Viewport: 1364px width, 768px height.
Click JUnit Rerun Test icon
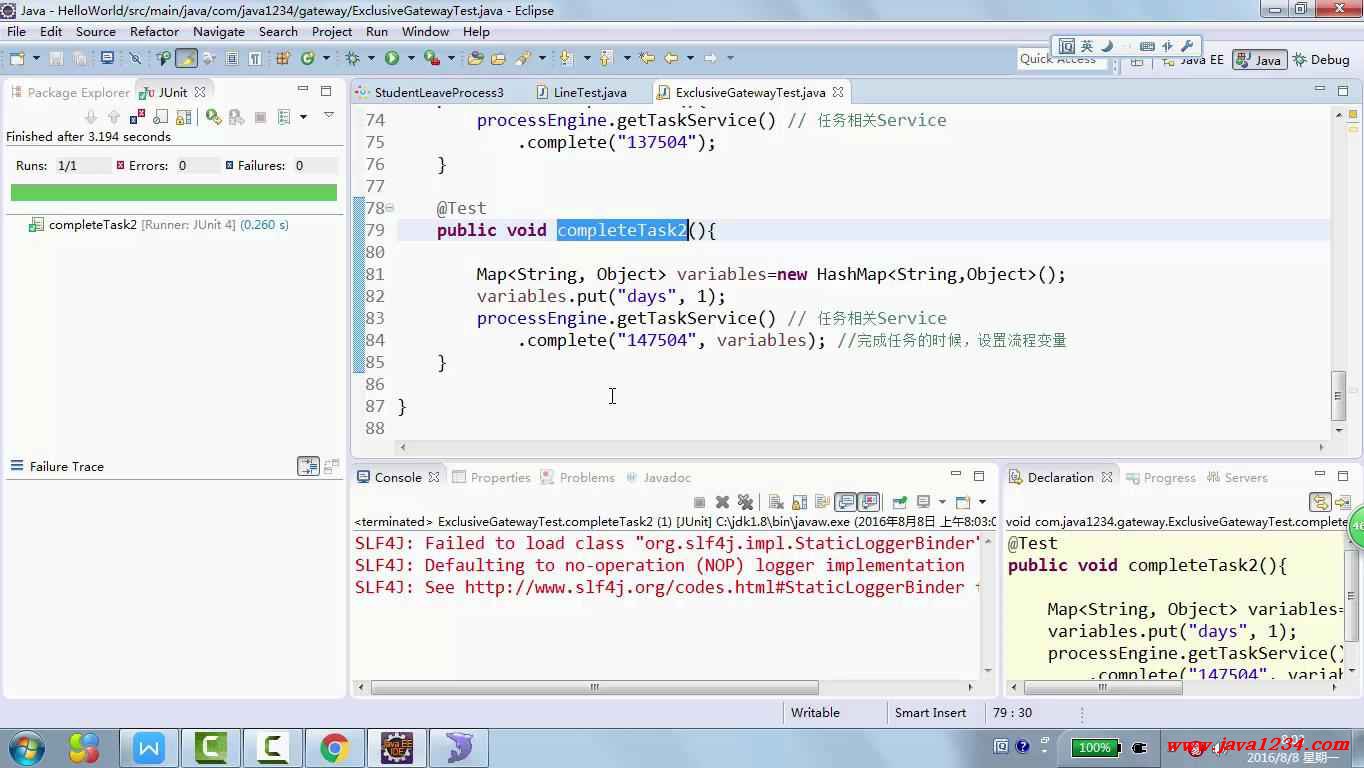coord(214,117)
